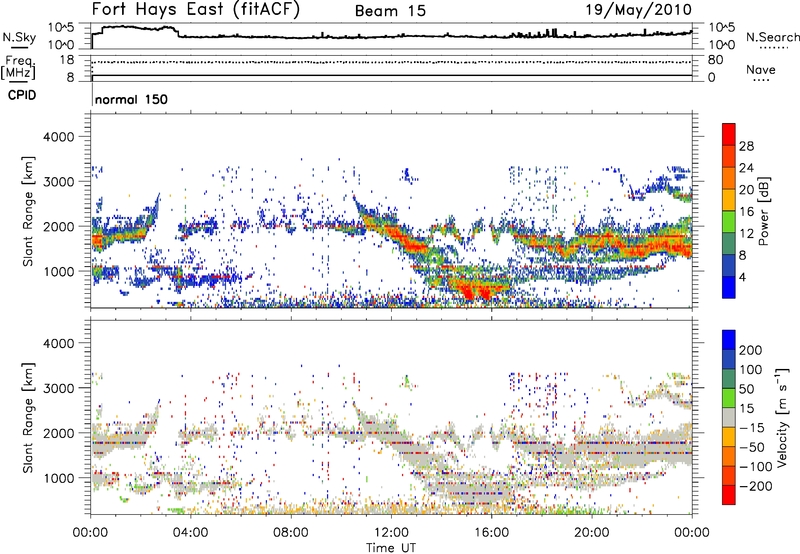Click the 'Fort Hays East (fitACF)' title
The image size is (800, 554).
pos(195,9)
